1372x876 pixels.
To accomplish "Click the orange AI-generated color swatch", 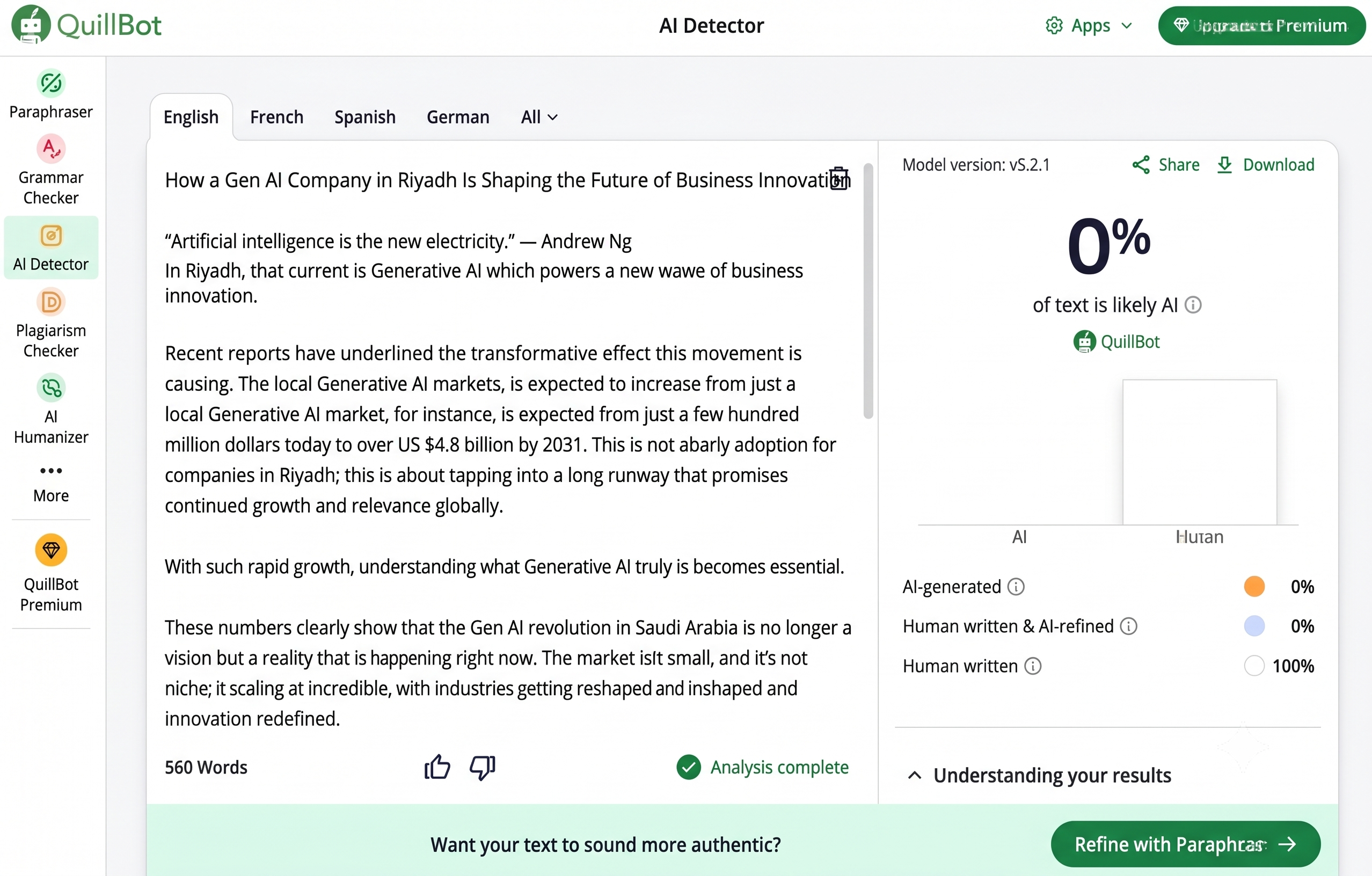I will (1254, 586).
